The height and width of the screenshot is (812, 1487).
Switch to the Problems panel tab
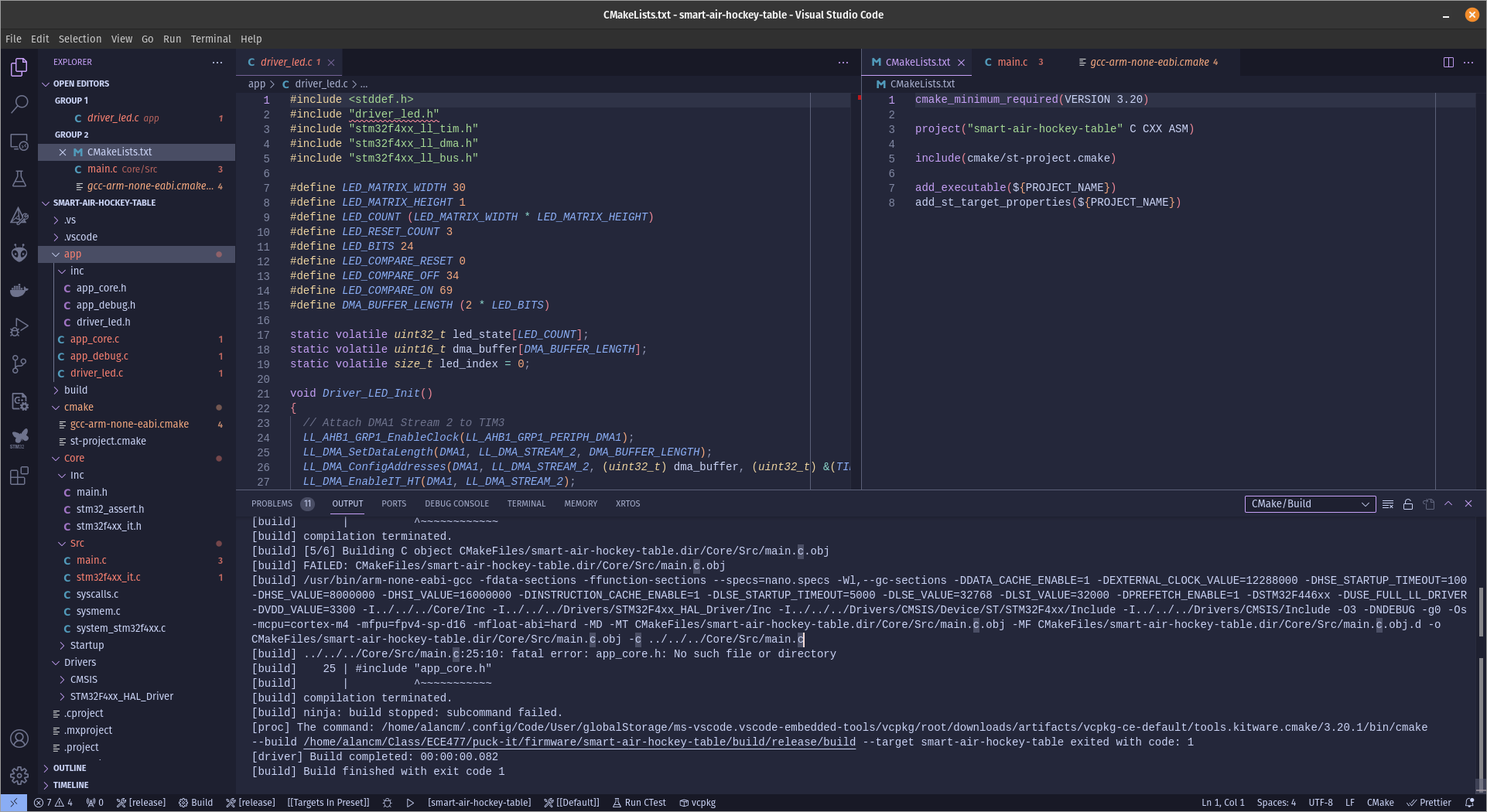tap(281, 504)
